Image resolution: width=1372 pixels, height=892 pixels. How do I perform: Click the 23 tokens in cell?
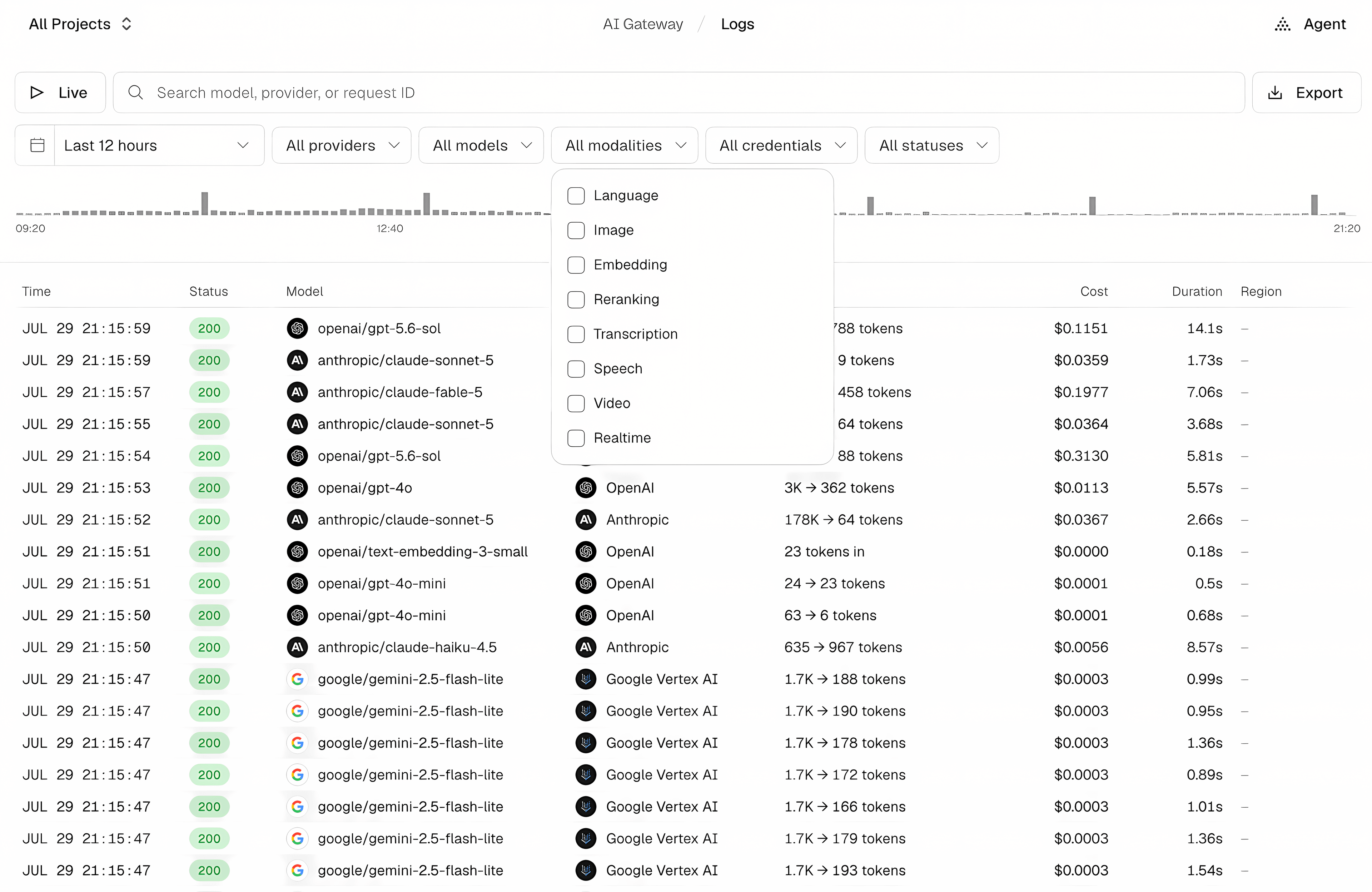pyautogui.click(x=824, y=552)
